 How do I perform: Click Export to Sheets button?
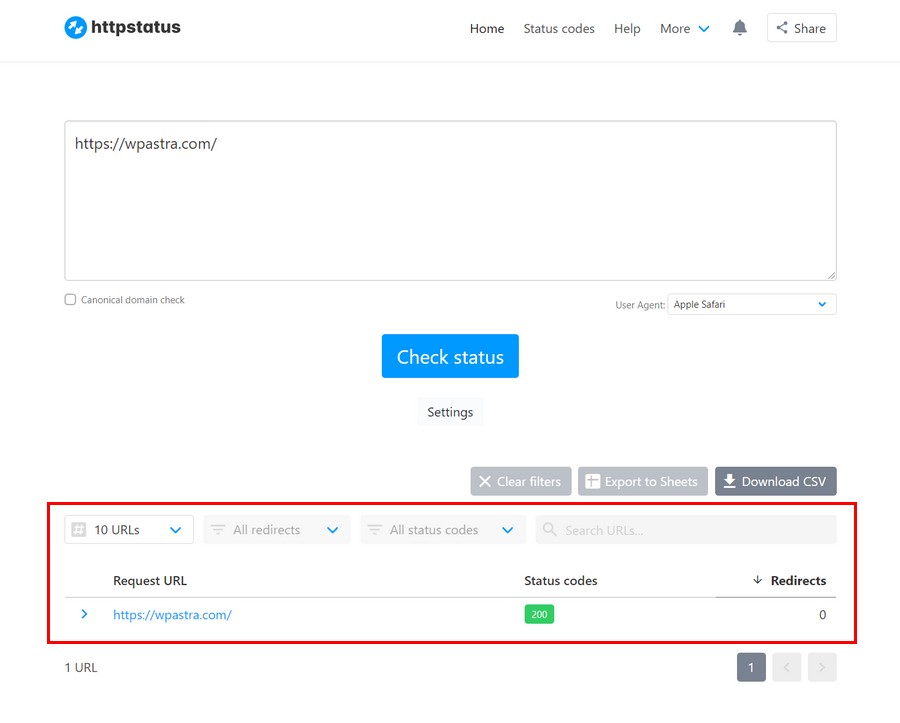pos(642,481)
